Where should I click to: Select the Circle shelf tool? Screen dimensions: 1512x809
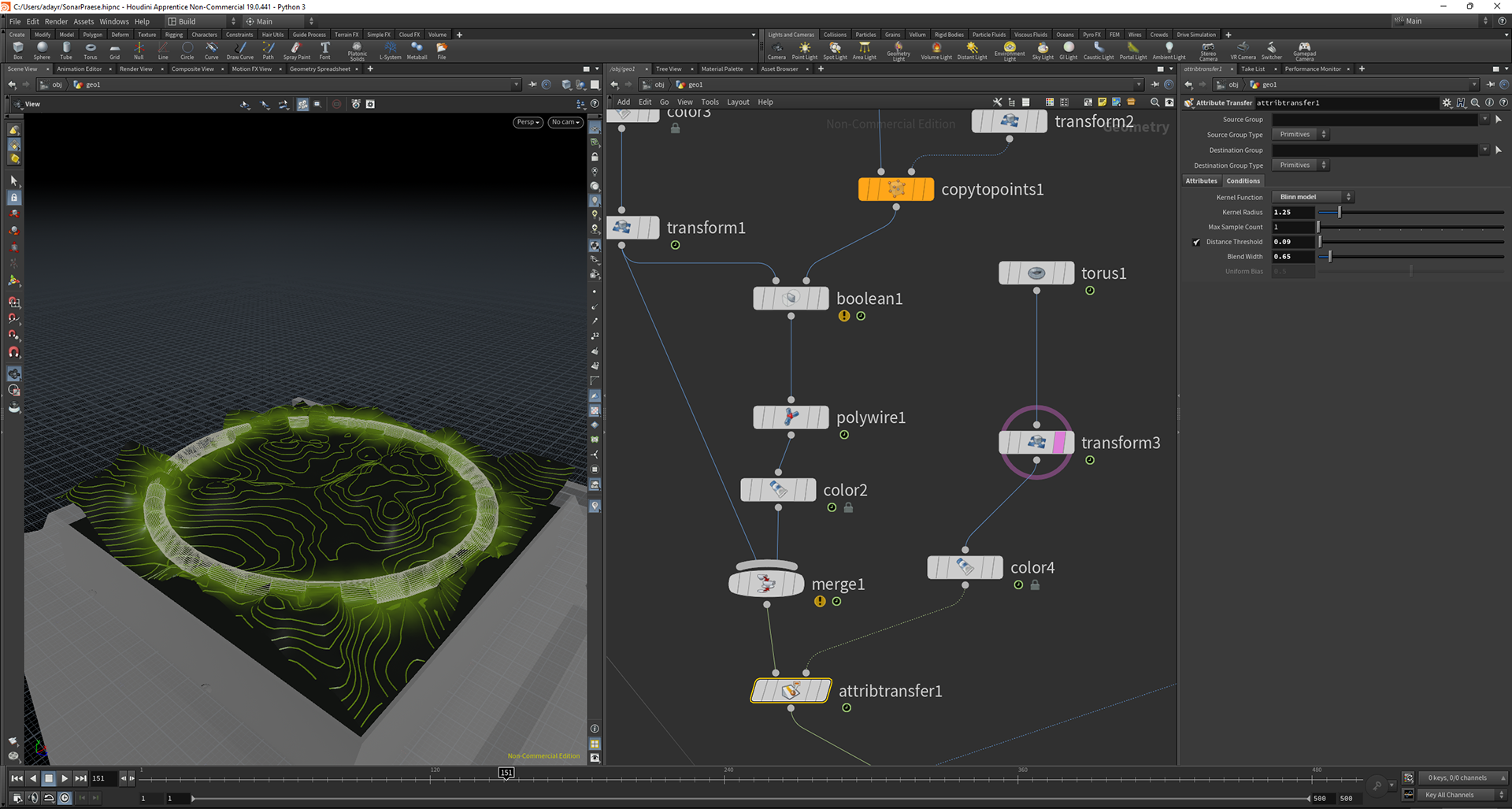[x=187, y=50]
